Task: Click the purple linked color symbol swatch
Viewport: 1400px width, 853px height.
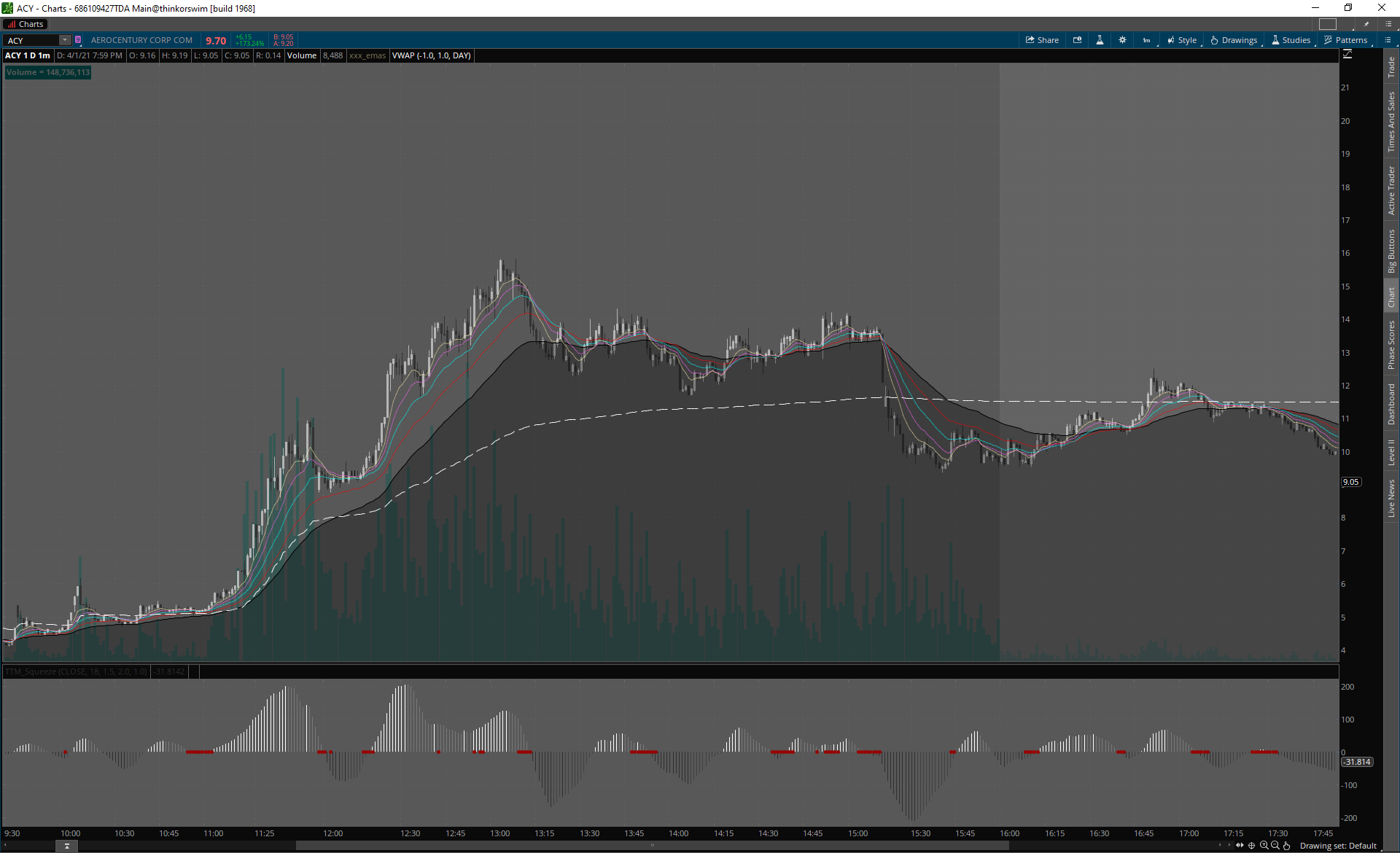Action: pos(78,40)
